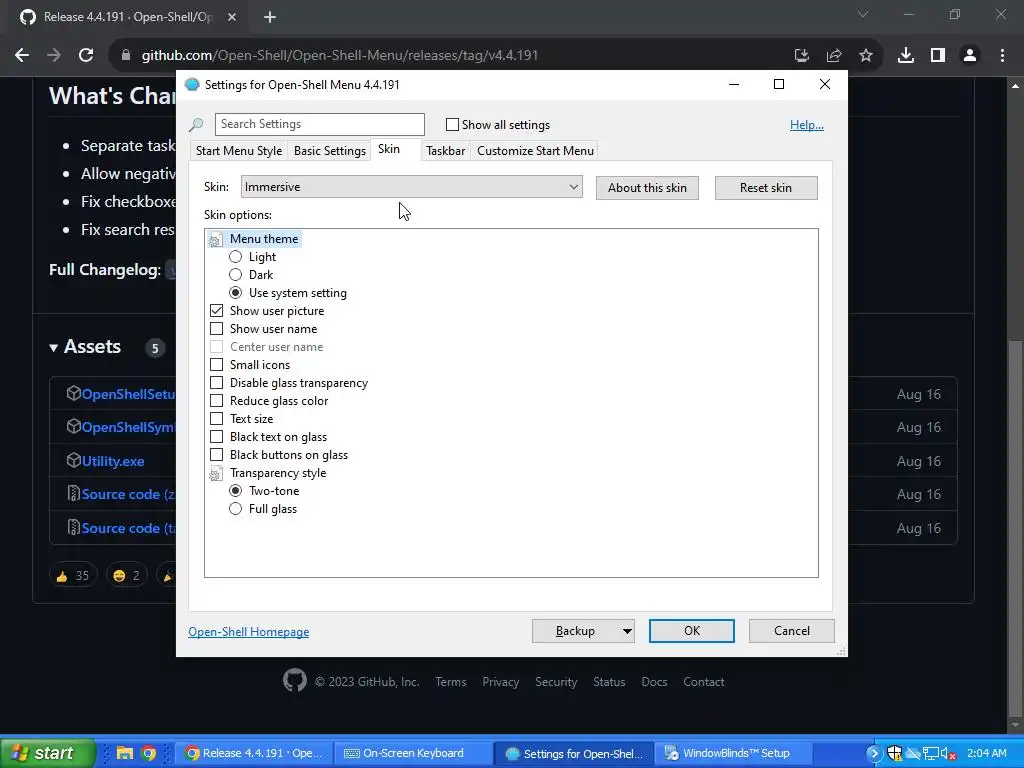This screenshot has height=768, width=1024.
Task: Click the GitHub logo in the page footer
Action: 295,680
